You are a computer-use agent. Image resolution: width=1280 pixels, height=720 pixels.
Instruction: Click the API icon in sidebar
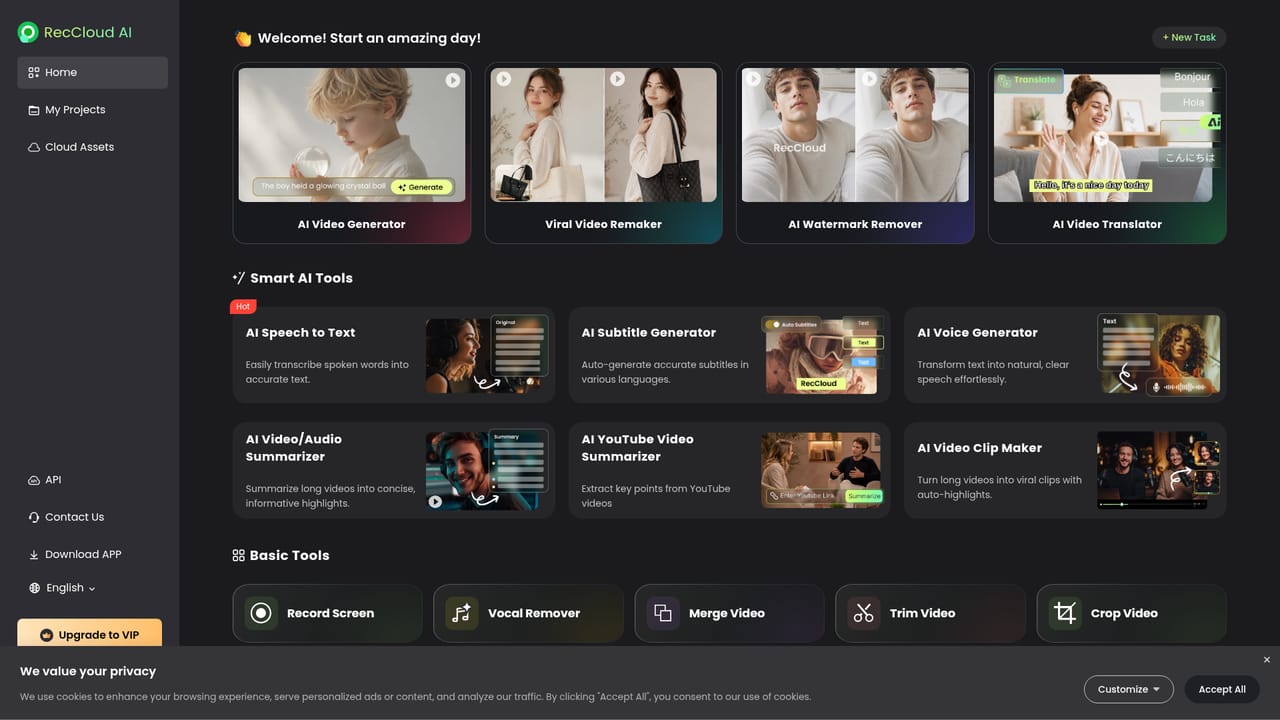(34, 480)
